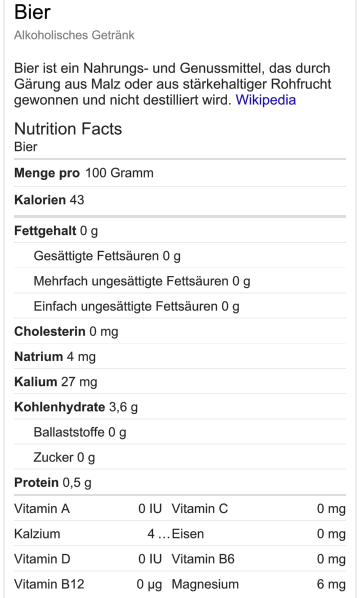Click the Kalium 27 mg row
The height and width of the screenshot is (598, 360).
click(x=180, y=382)
